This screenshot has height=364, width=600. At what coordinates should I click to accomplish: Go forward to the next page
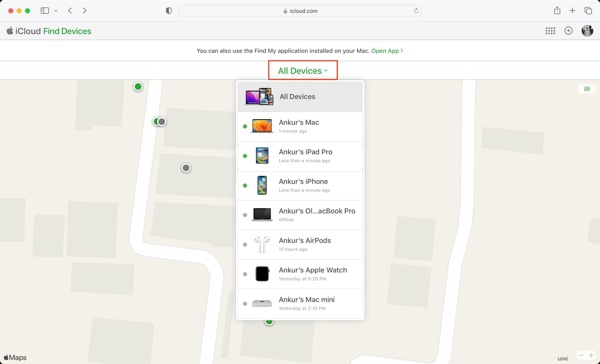pyautogui.click(x=85, y=11)
